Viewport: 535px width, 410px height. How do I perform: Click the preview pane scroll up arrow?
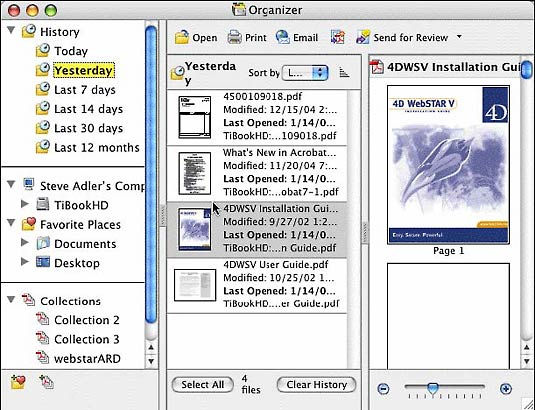[x=527, y=347]
